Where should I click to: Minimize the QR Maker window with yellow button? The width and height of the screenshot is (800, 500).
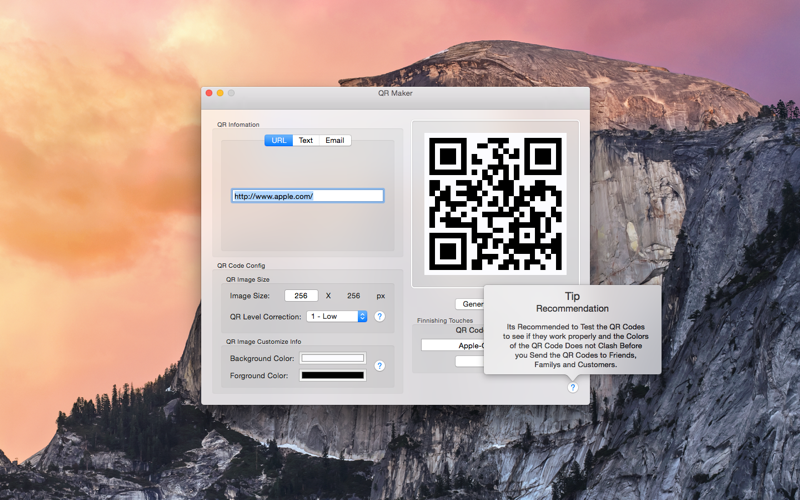[220, 93]
